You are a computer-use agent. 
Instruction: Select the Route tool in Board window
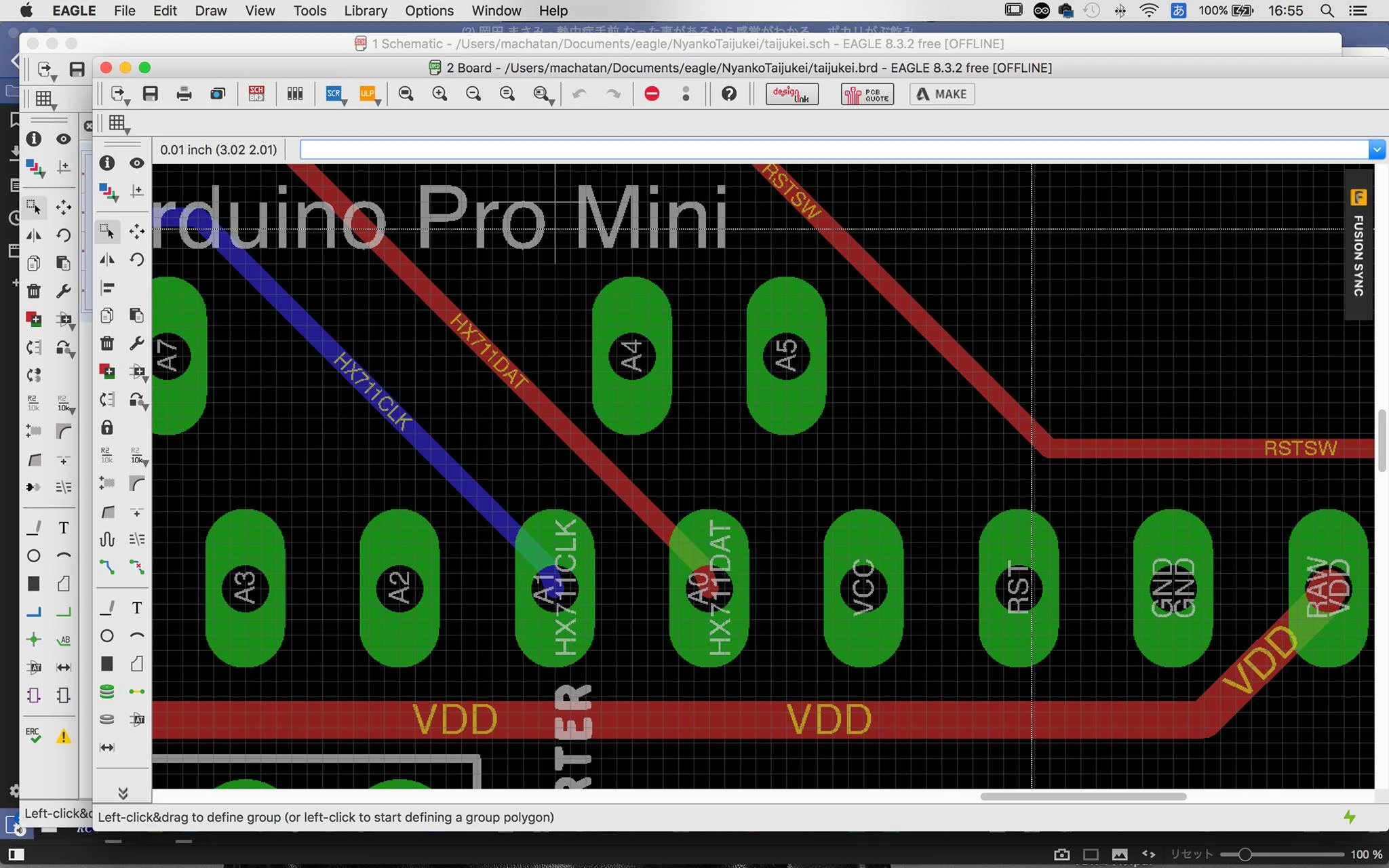point(107,566)
